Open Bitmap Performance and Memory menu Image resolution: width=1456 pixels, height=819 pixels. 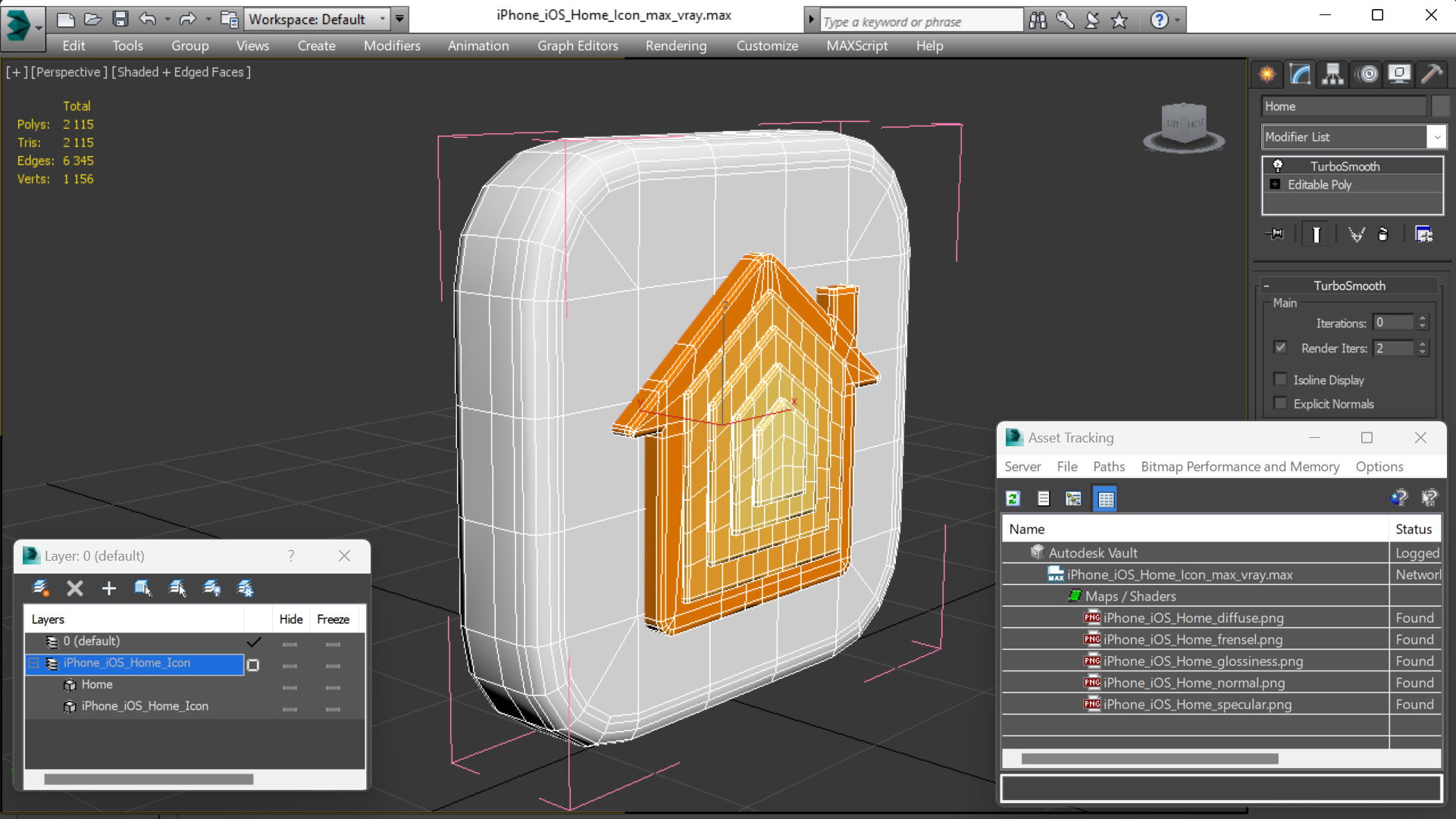pos(1240,467)
